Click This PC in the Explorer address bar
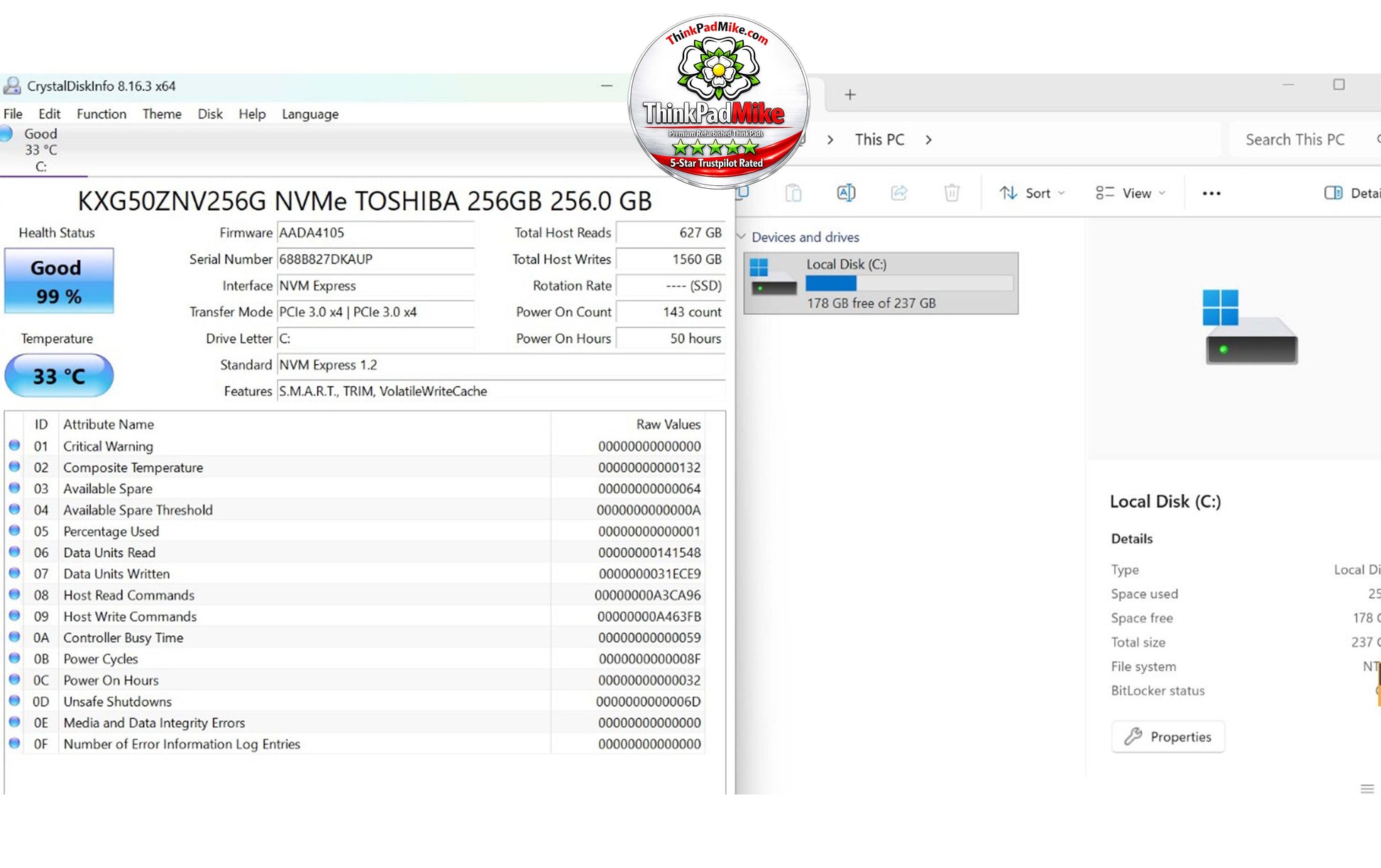 [x=879, y=140]
